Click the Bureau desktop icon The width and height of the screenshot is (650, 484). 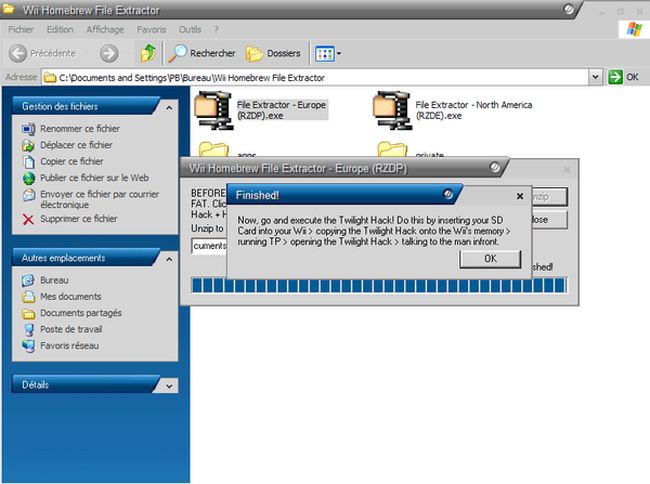28,281
